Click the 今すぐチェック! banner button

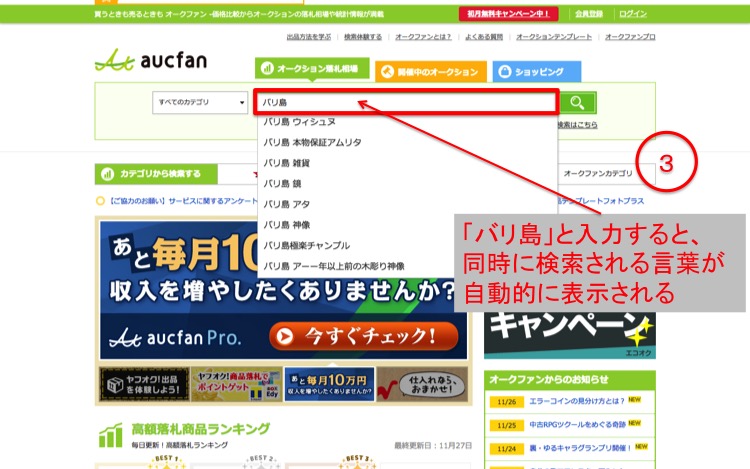tap(364, 336)
